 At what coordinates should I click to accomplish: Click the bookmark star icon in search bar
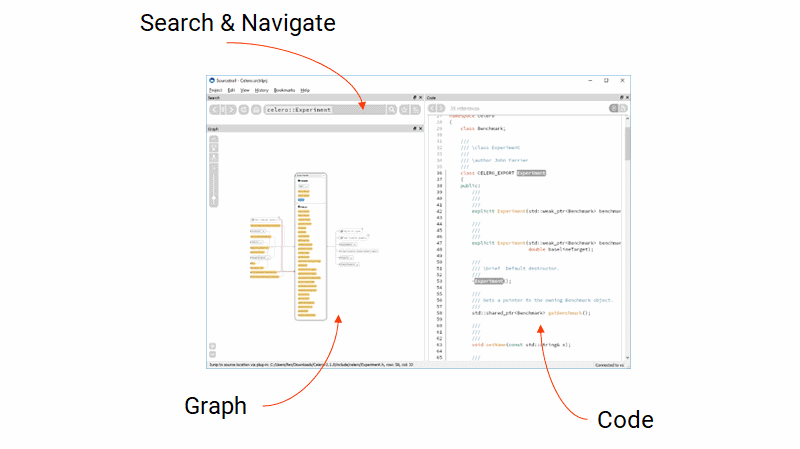point(405,109)
